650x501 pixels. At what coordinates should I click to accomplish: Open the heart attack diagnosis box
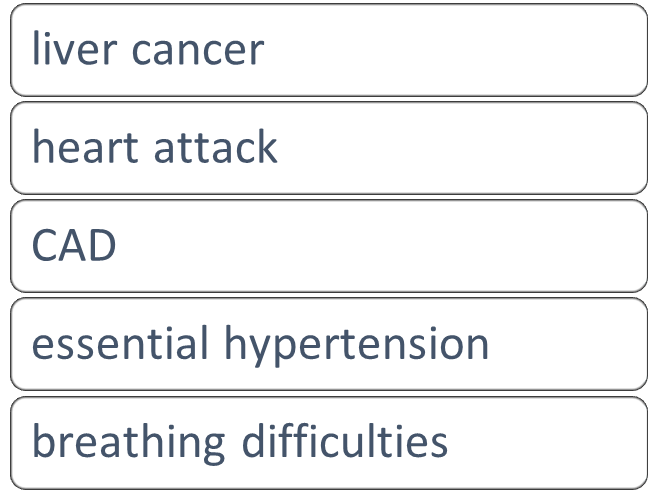tap(328, 148)
